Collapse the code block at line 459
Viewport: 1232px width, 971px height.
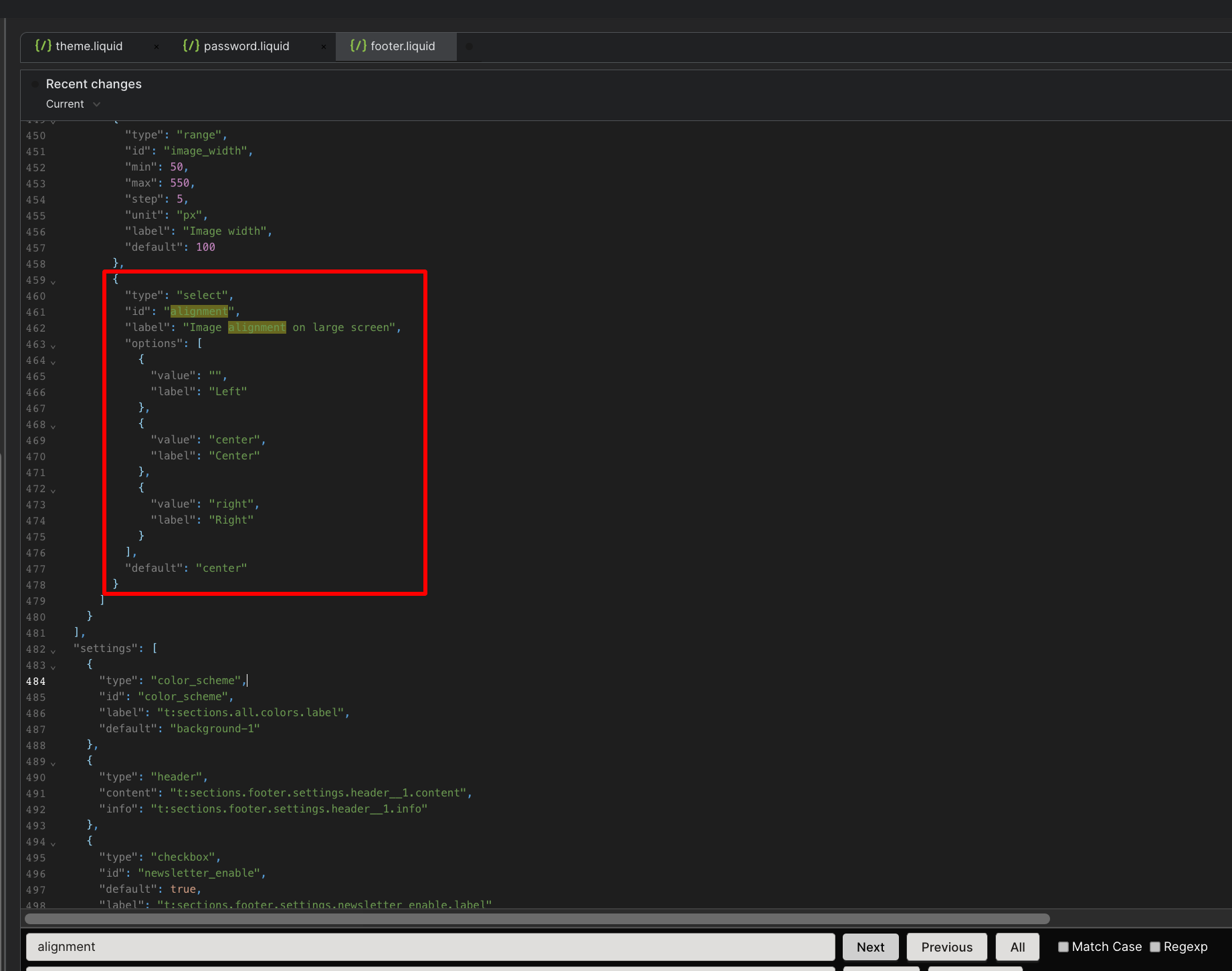(54, 282)
